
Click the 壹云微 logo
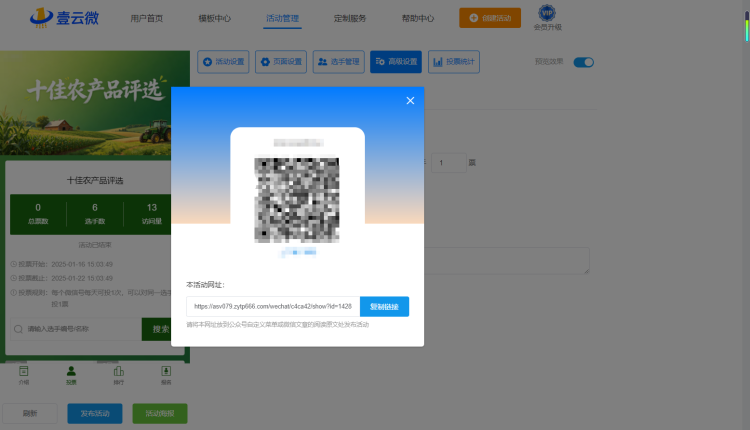click(65, 18)
